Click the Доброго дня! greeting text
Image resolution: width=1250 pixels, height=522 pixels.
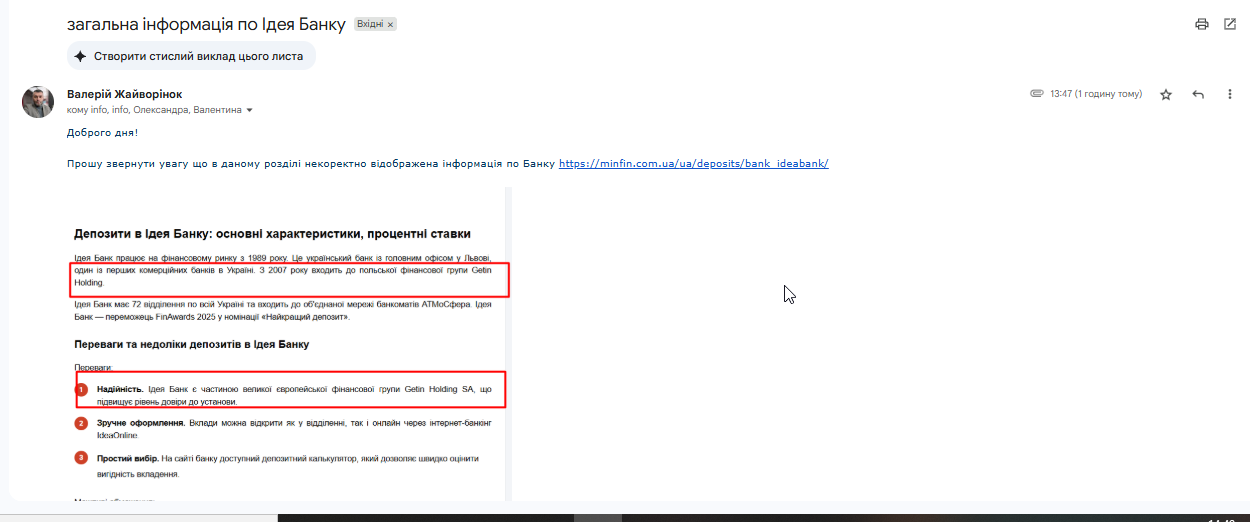pyautogui.click(x=102, y=132)
